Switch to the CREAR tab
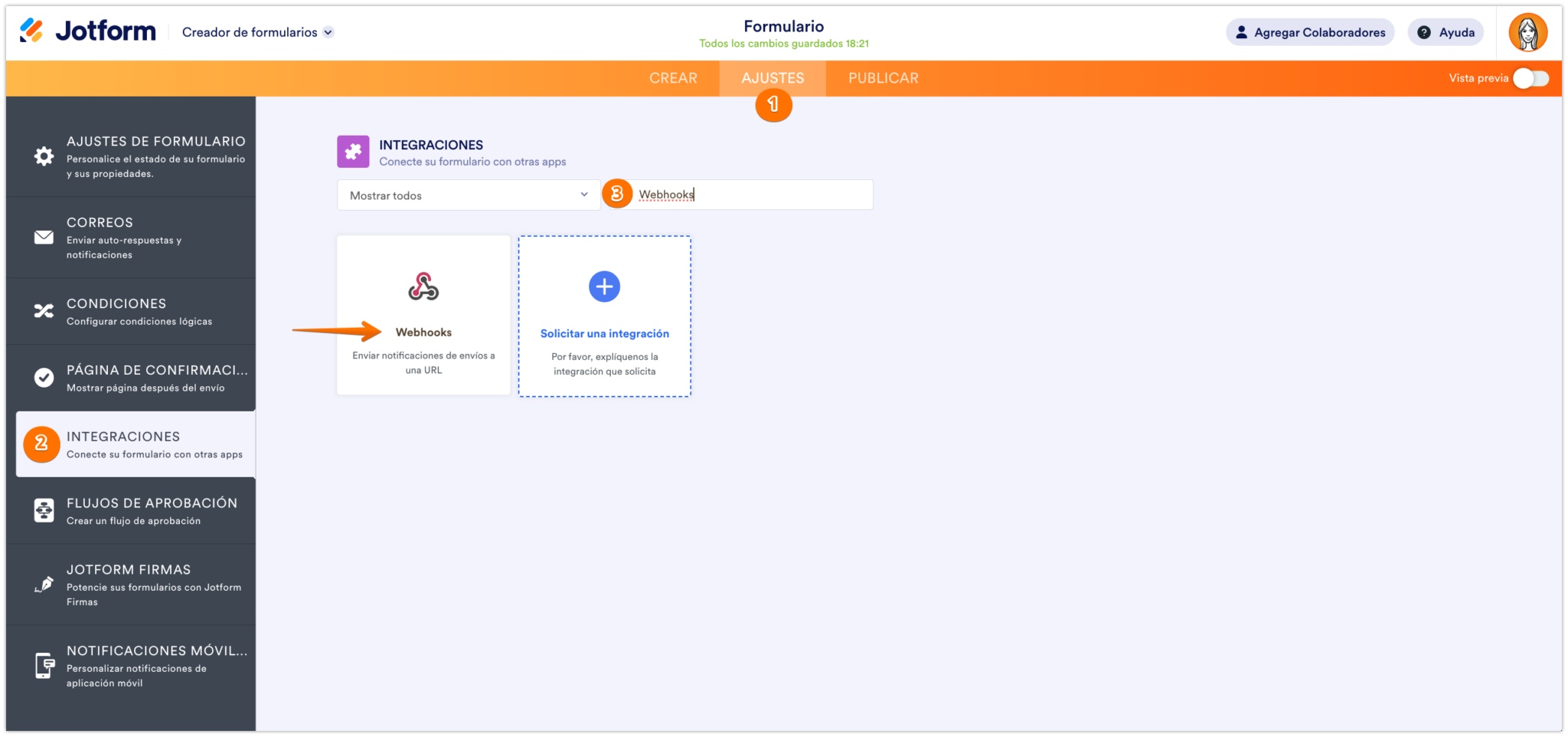The image size is (1568, 737). click(x=674, y=77)
